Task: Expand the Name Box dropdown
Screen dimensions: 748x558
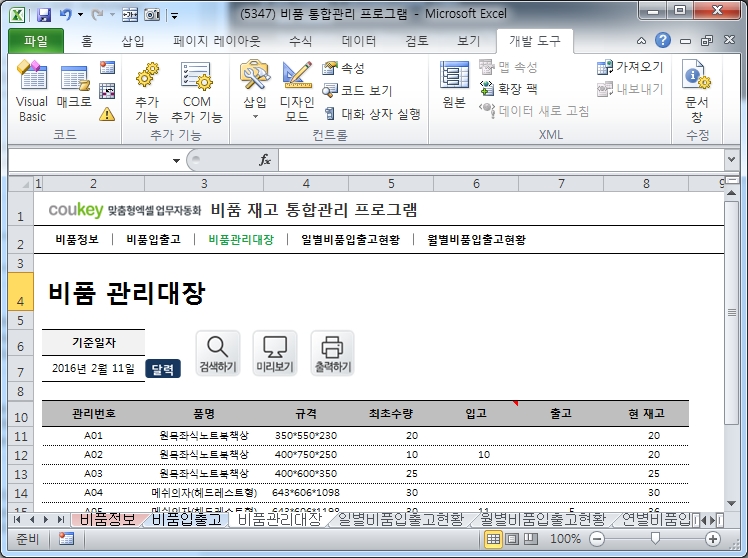Action: pyautogui.click(x=176, y=160)
